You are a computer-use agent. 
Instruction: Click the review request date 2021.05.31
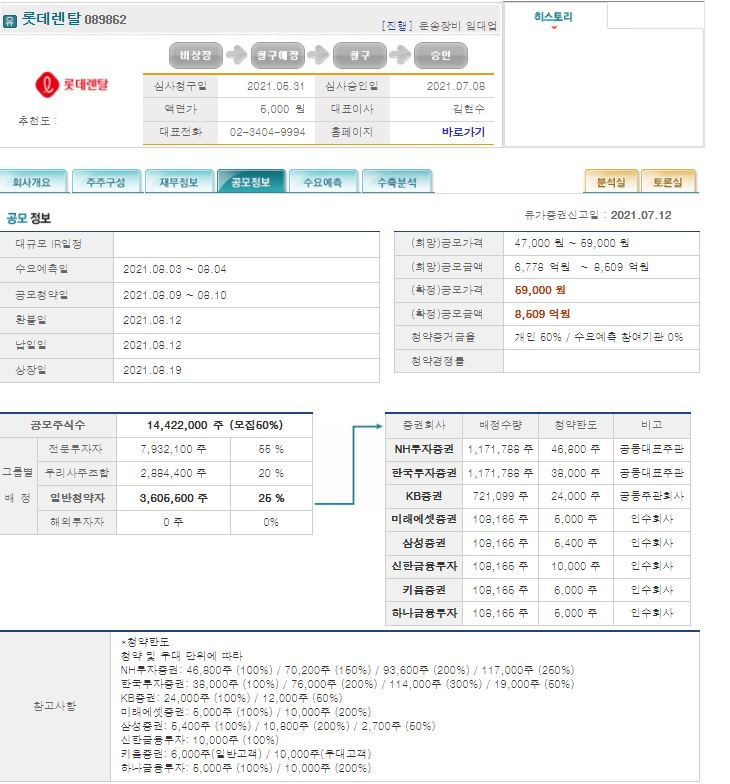276,86
